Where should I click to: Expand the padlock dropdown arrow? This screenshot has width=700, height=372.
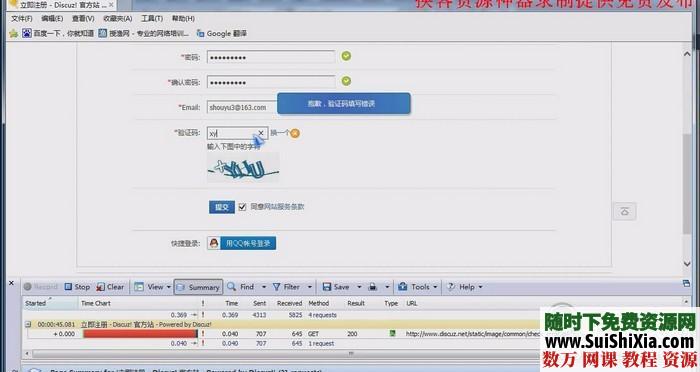(387, 287)
